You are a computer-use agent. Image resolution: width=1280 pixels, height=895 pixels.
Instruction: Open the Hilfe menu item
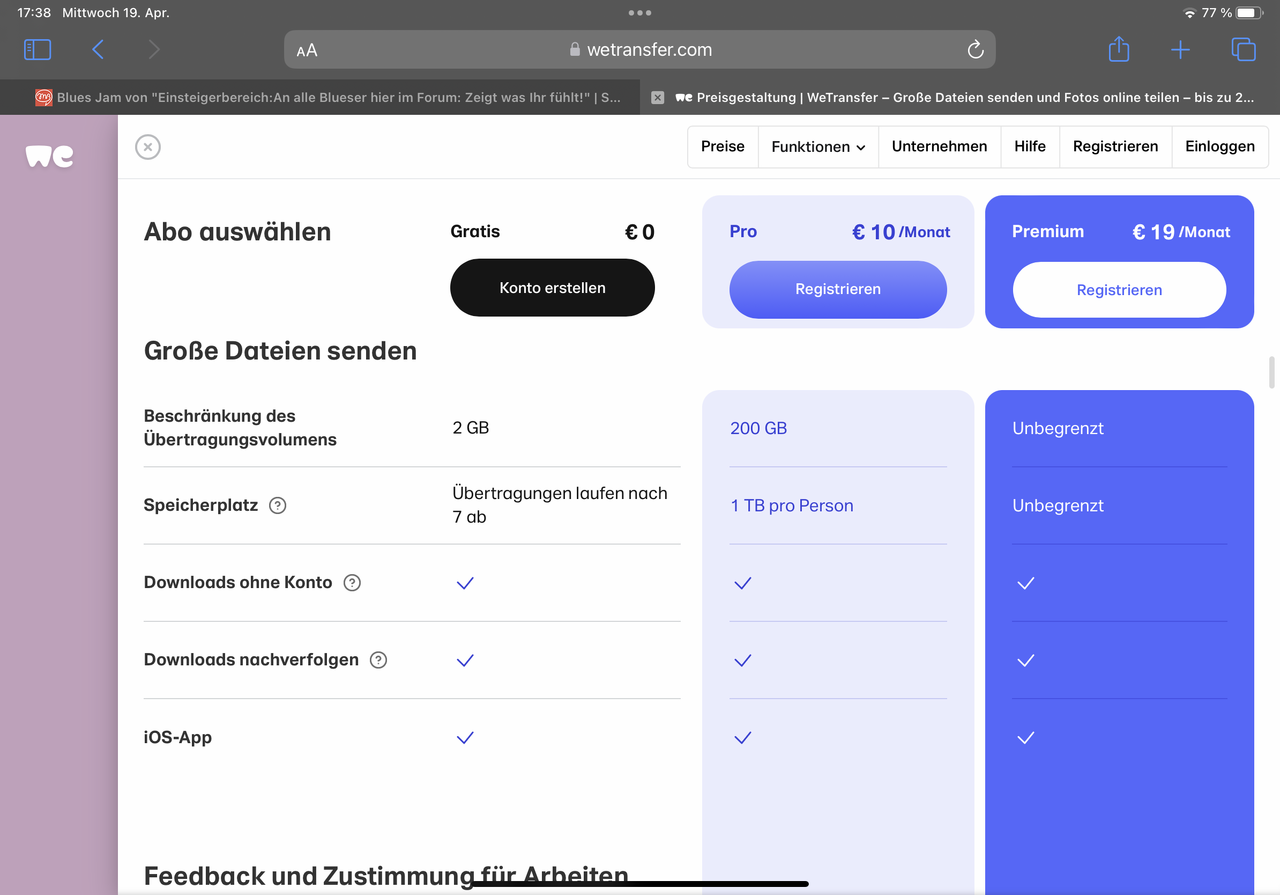coord(1030,146)
